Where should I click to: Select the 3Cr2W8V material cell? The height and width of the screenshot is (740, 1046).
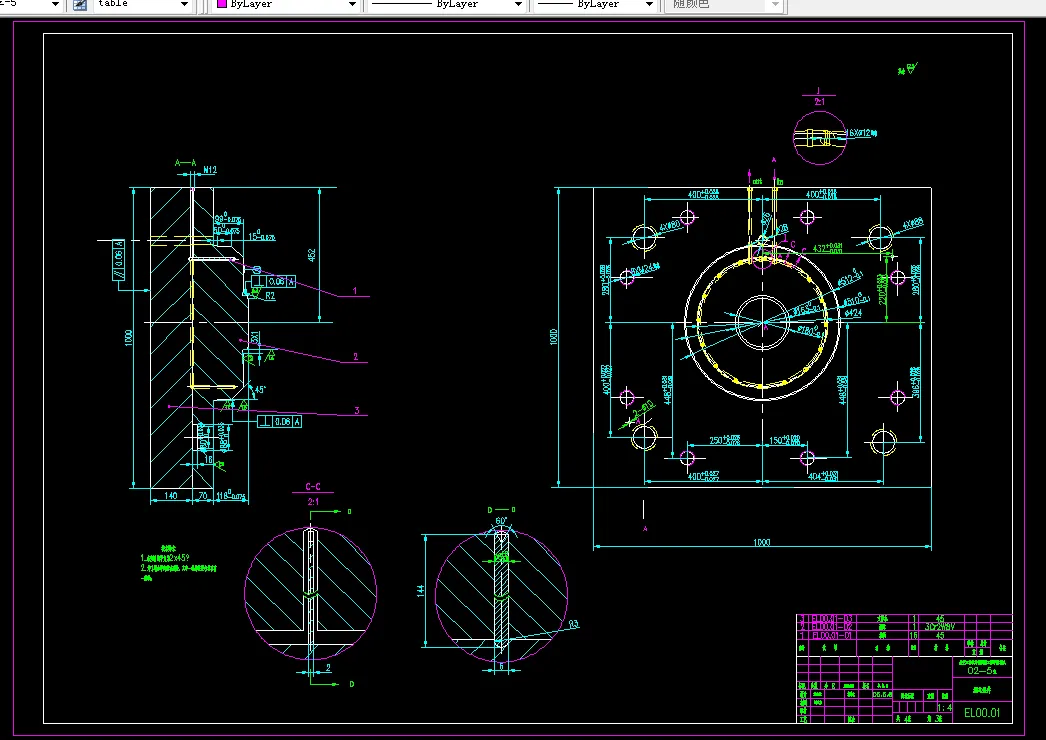point(940,627)
